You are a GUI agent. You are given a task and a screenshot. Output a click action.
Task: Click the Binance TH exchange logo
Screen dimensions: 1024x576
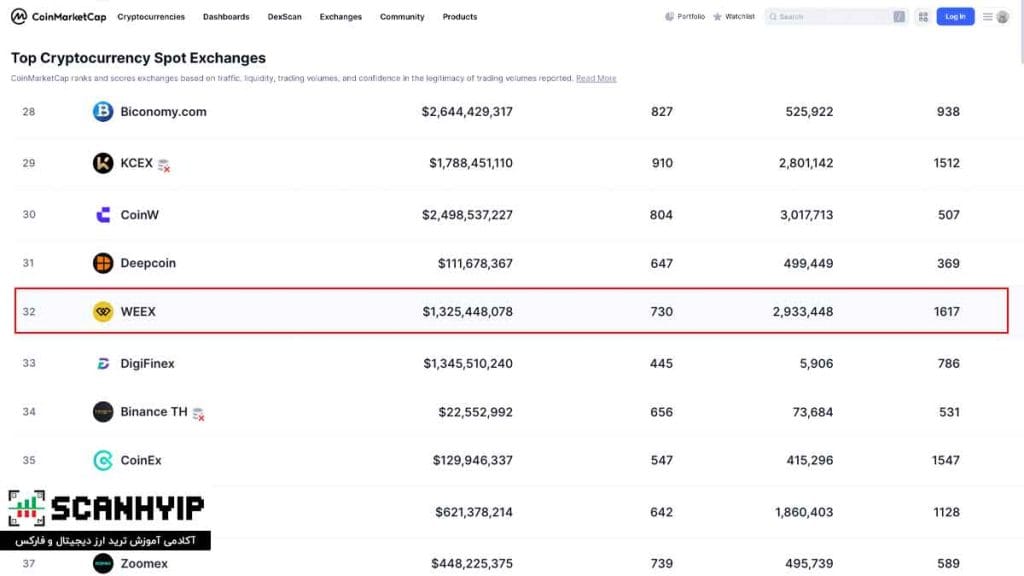[103, 412]
